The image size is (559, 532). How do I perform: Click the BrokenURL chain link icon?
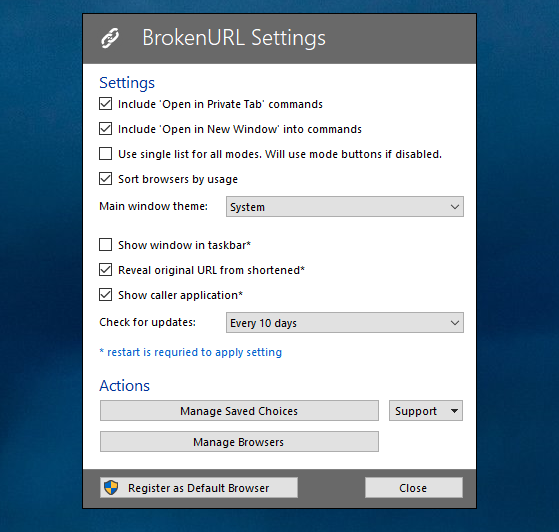click(110, 38)
